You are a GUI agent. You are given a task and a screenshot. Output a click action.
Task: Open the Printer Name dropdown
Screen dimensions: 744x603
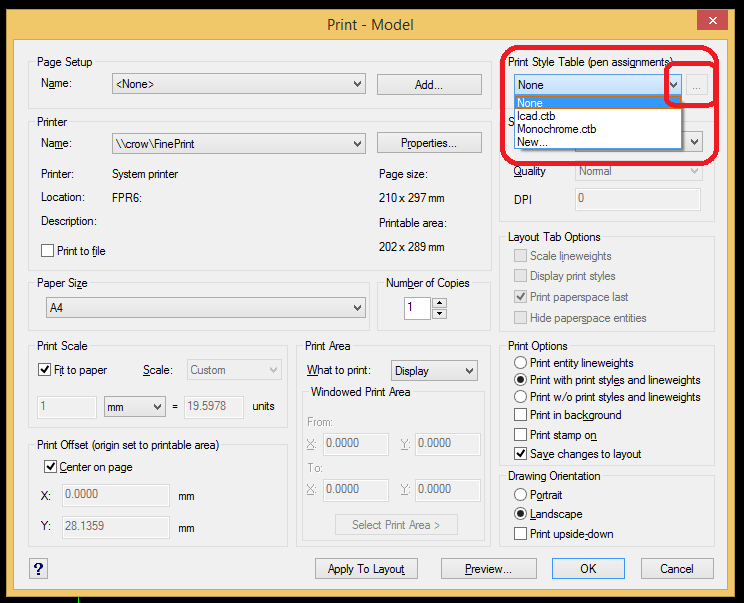coord(239,143)
